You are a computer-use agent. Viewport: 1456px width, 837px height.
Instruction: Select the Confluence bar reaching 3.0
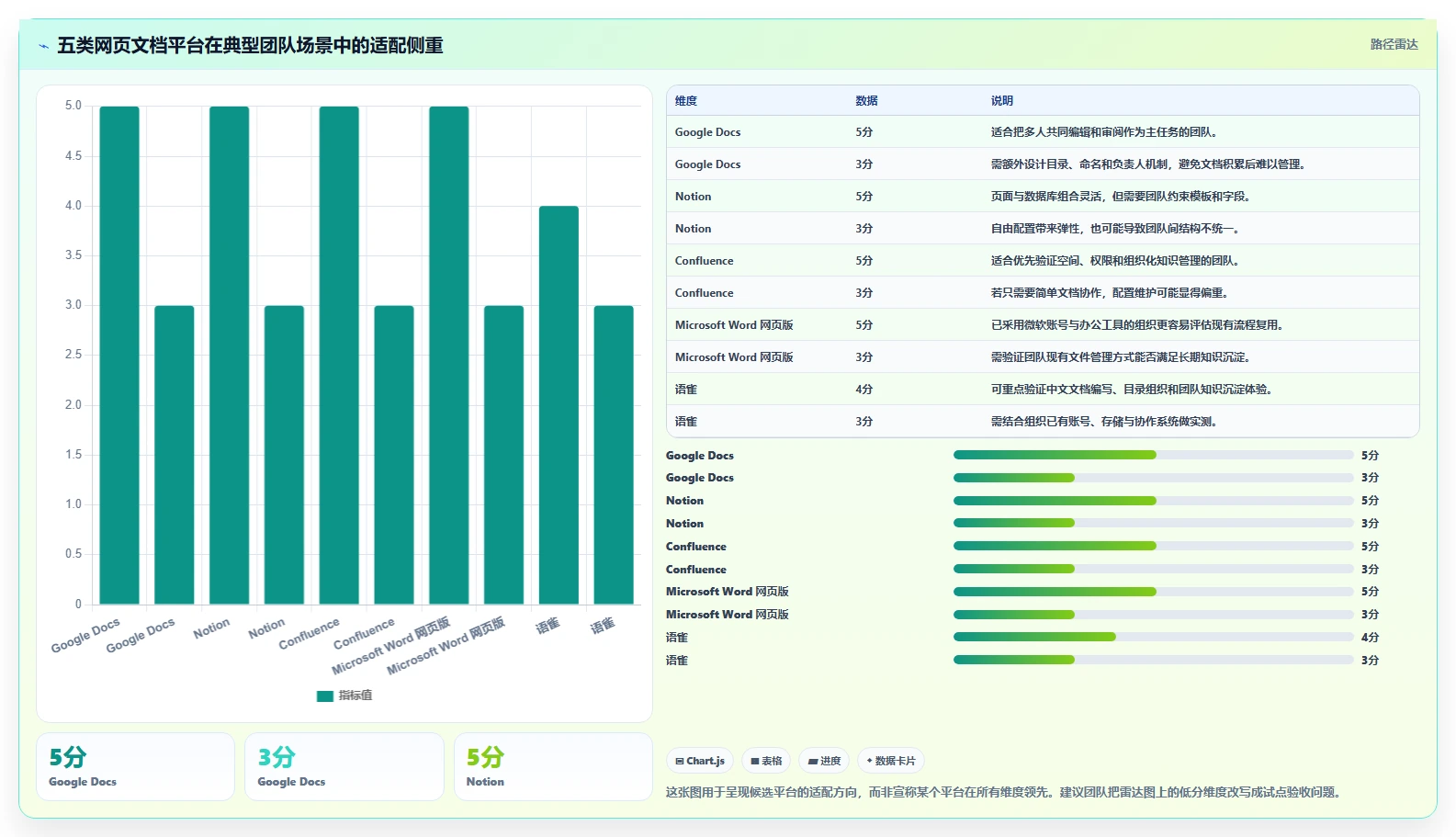[x=394, y=455]
